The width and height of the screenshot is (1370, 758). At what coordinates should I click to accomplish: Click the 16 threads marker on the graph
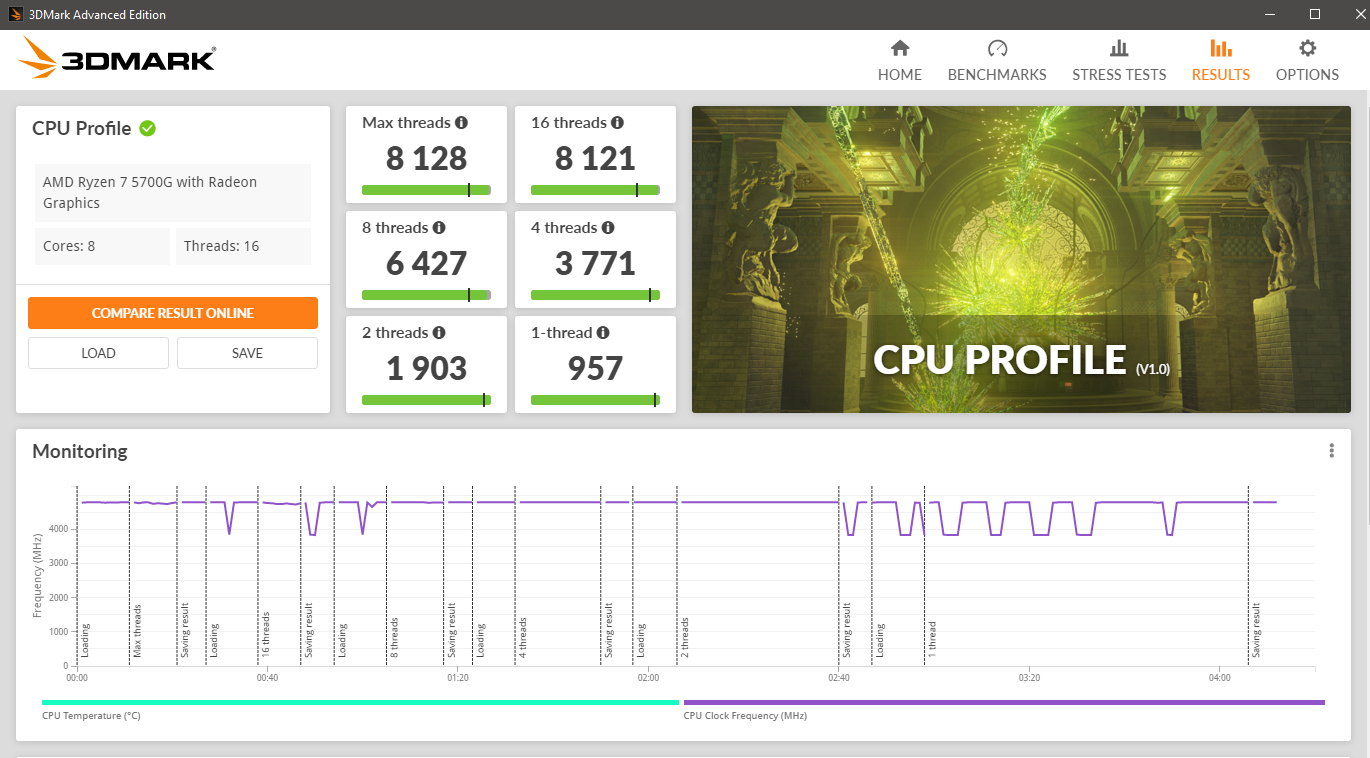pos(266,634)
